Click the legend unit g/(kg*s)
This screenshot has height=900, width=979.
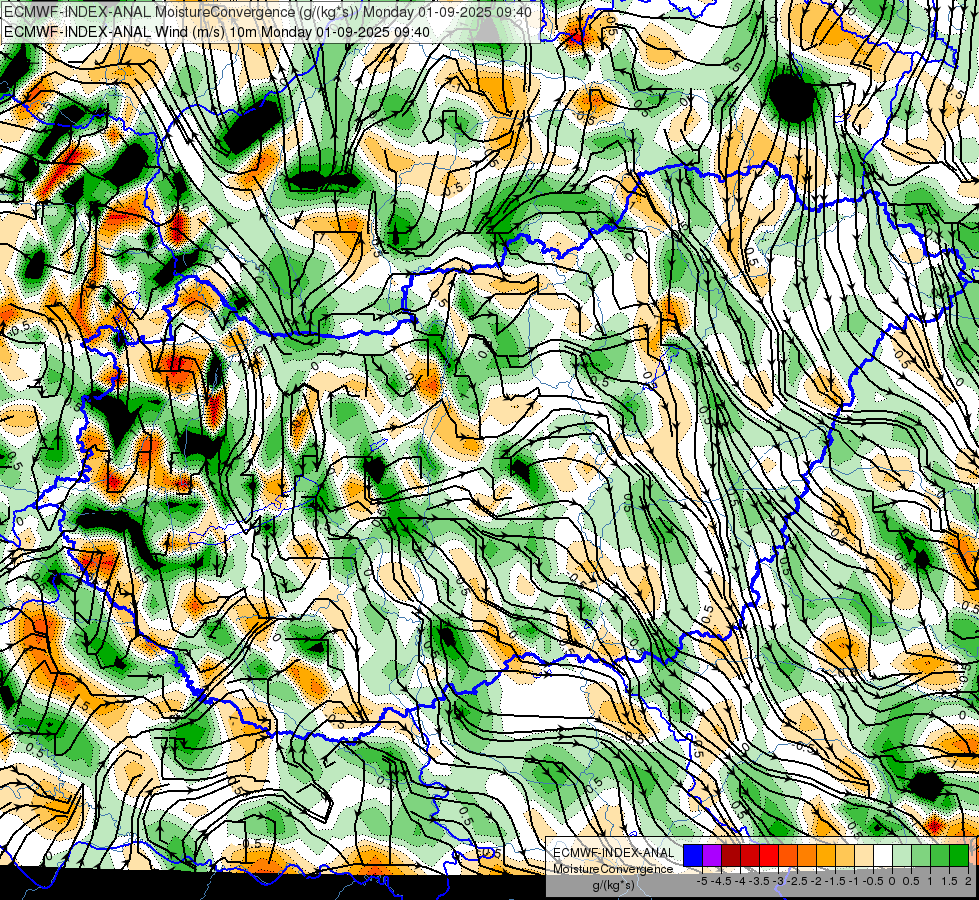[613, 885]
